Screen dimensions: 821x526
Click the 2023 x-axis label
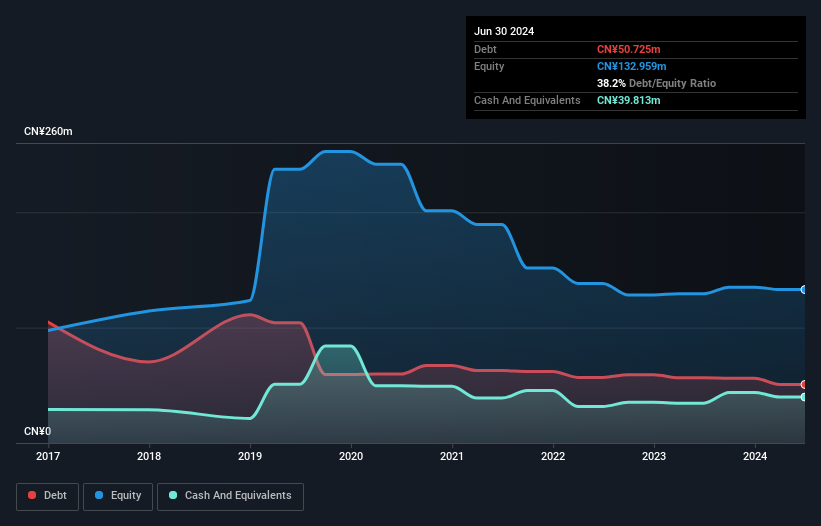(654, 456)
